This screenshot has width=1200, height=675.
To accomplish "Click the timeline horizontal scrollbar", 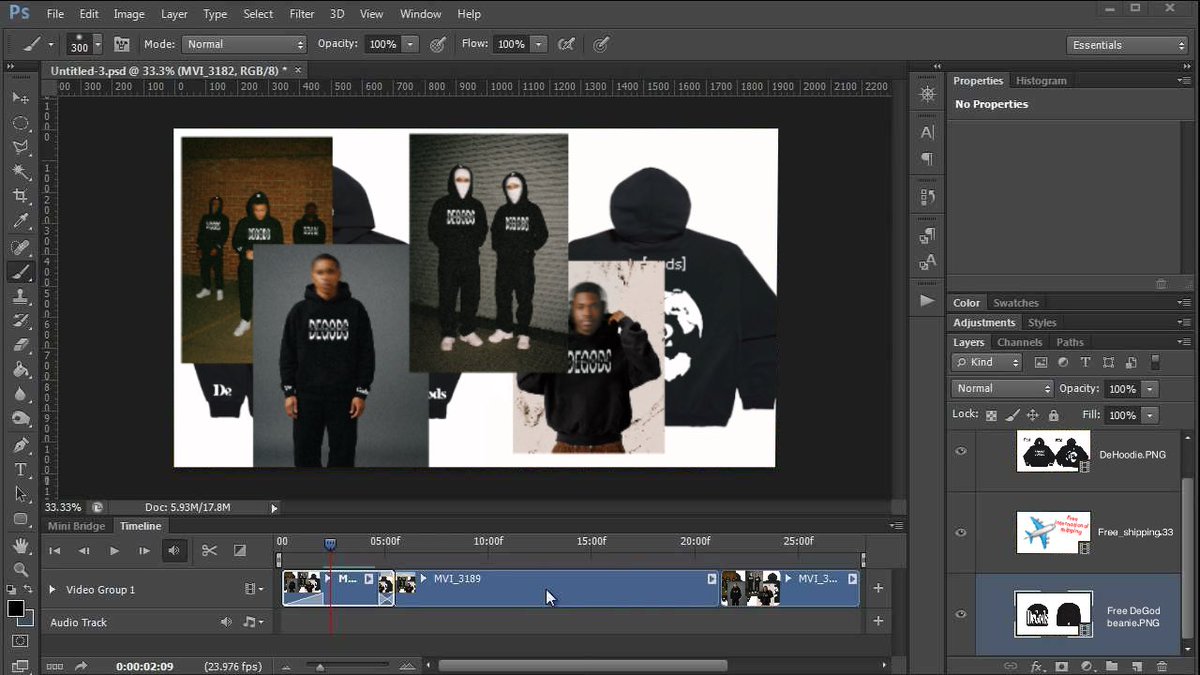I will 583,665.
